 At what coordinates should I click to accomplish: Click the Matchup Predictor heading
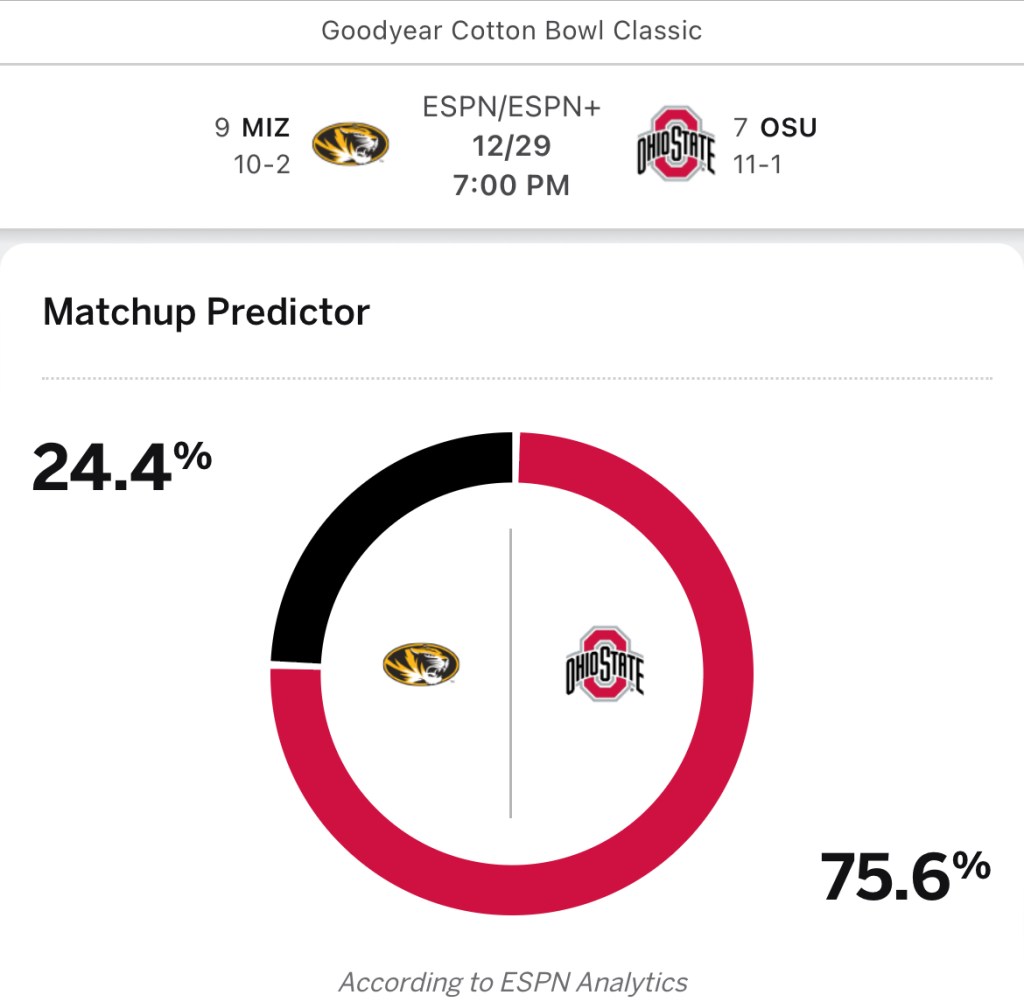pyautogui.click(x=206, y=312)
